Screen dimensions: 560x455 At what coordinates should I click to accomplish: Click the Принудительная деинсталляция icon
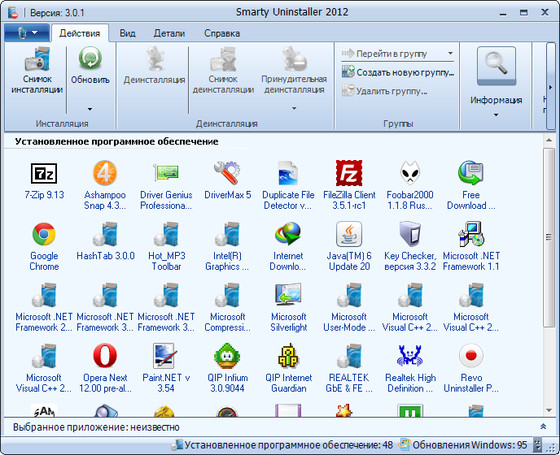click(x=294, y=59)
